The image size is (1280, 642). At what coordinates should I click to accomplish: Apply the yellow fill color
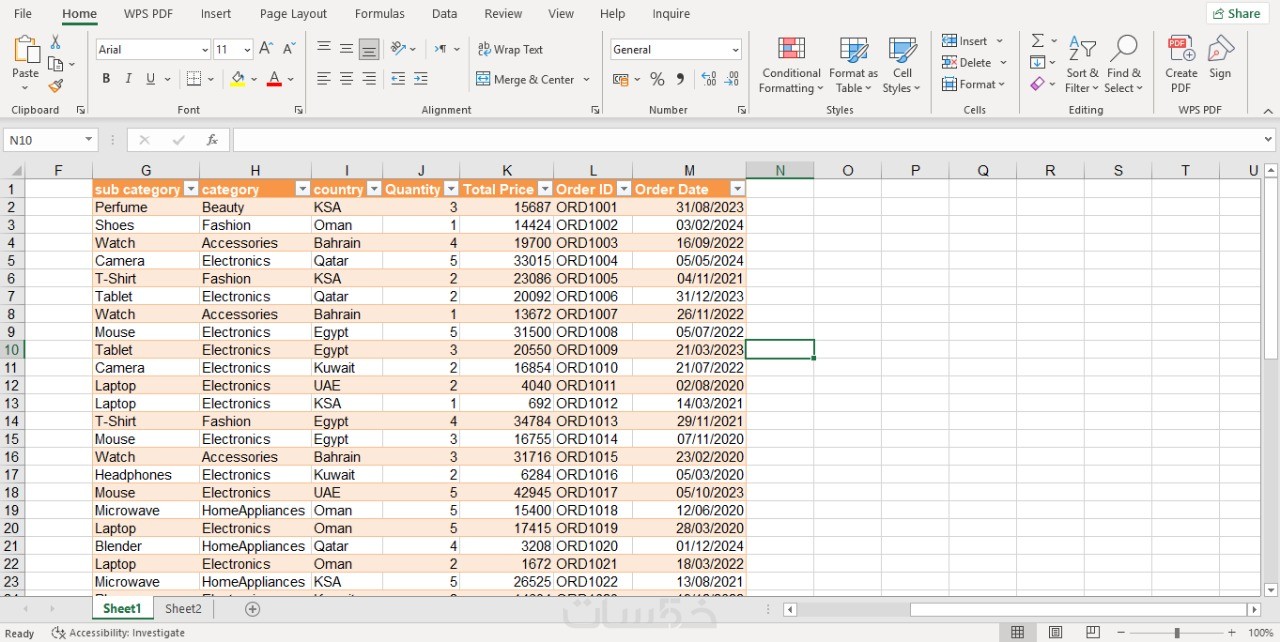click(237, 79)
